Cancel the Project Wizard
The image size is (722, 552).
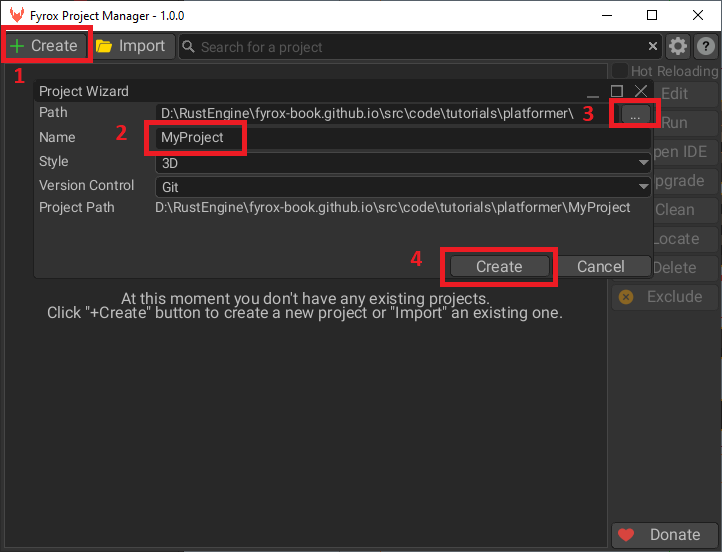tap(600, 266)
